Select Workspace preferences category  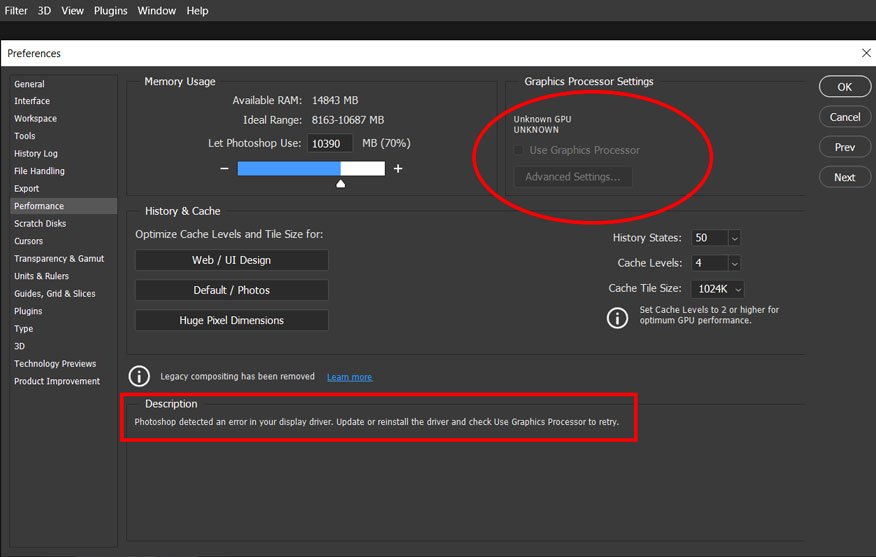[x=63, y=118]
